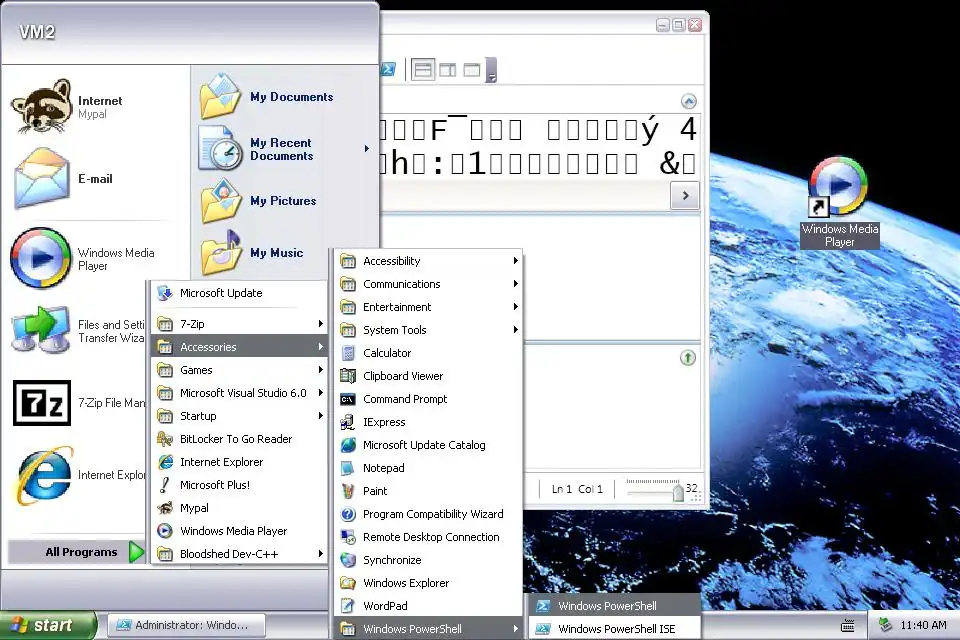
Task: Click the Windows Media Player desktop shortcut
Action: (839, 202)
